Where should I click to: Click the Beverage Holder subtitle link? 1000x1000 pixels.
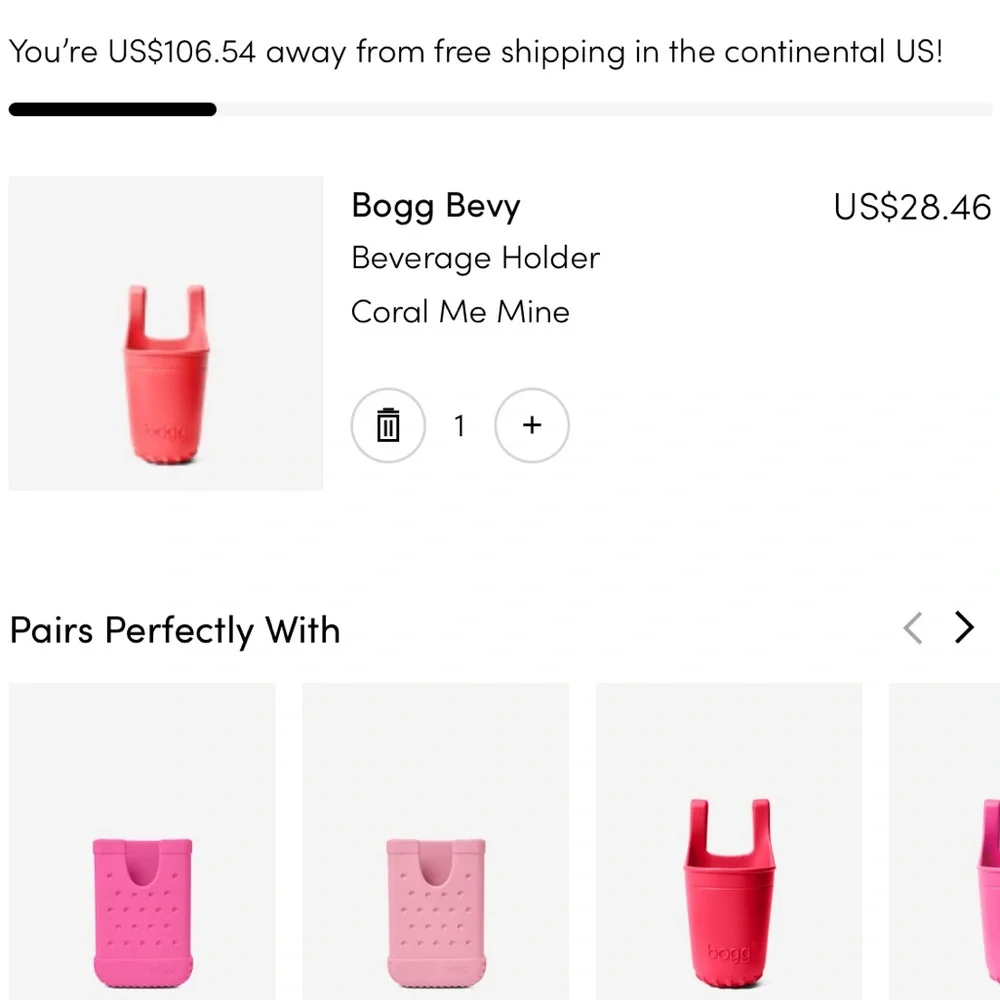pos(475,257)
